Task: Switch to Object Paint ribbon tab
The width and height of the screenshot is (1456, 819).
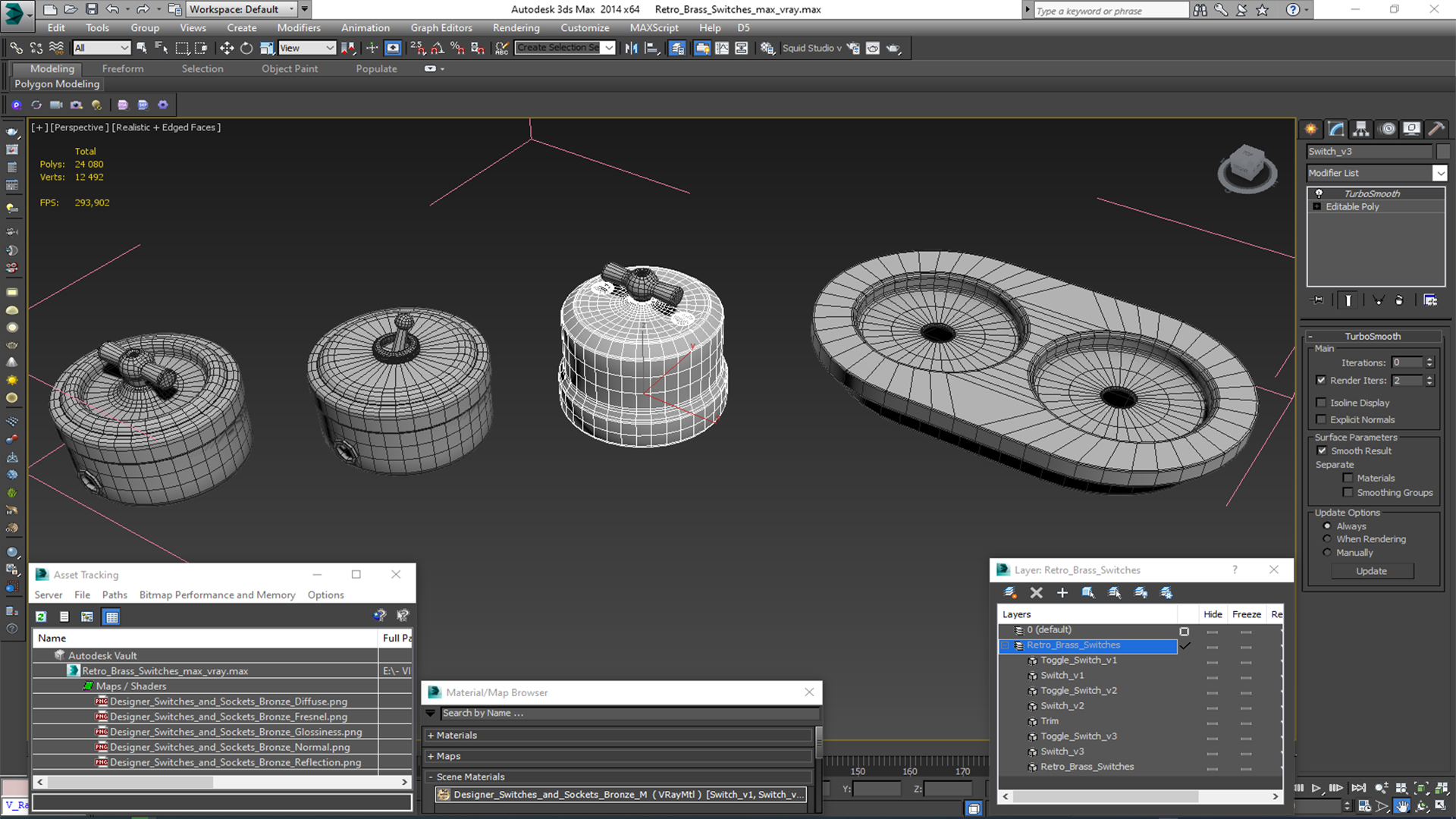Action: click(x=290, y=68)
